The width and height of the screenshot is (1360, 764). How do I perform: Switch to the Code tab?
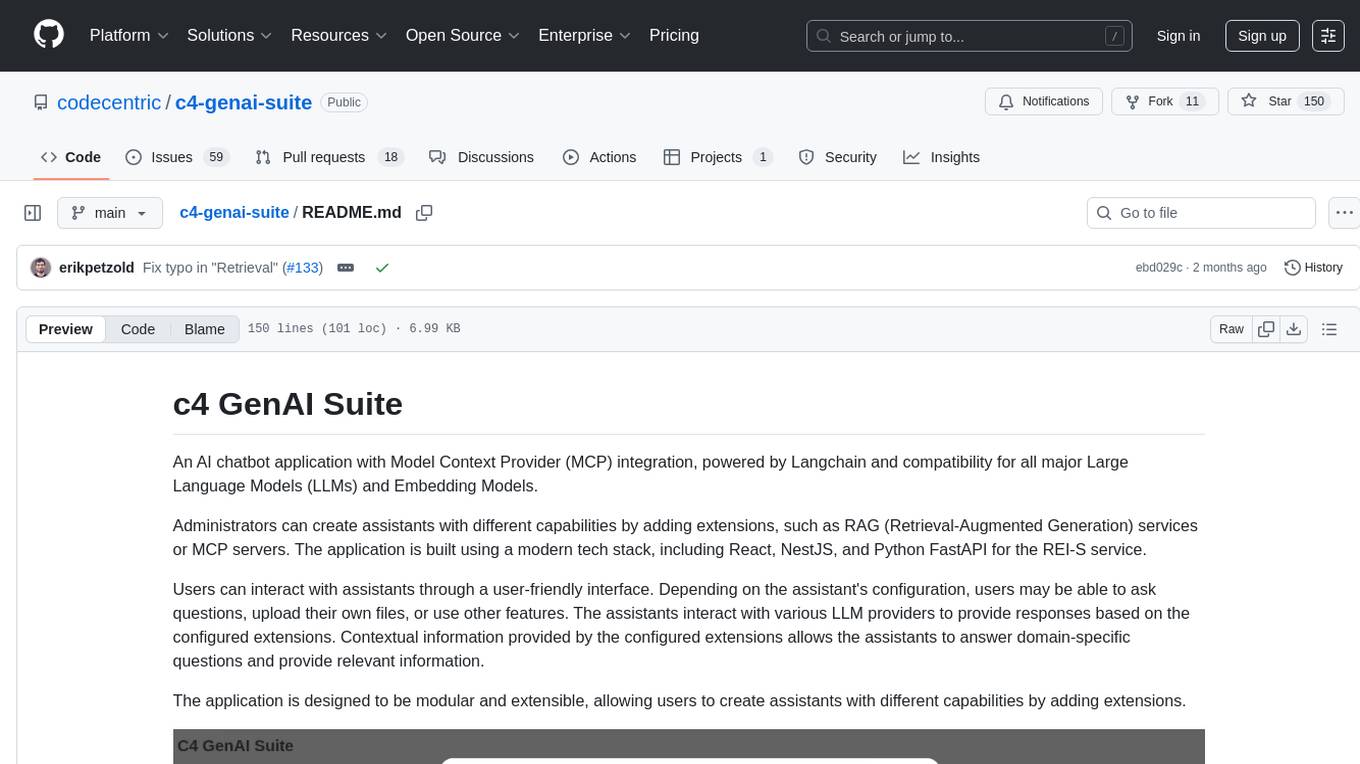point(71,157)
